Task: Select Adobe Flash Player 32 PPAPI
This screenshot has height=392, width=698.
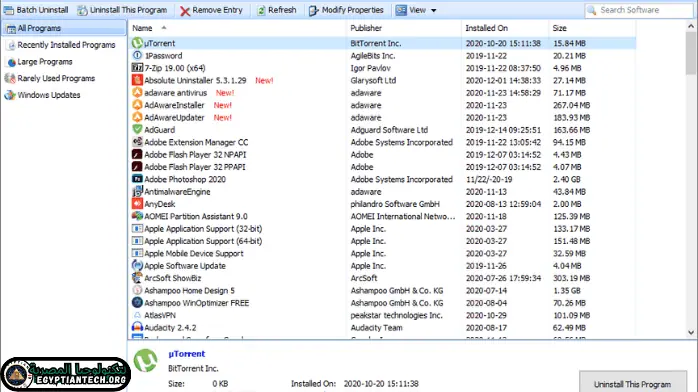Action: 195,167
